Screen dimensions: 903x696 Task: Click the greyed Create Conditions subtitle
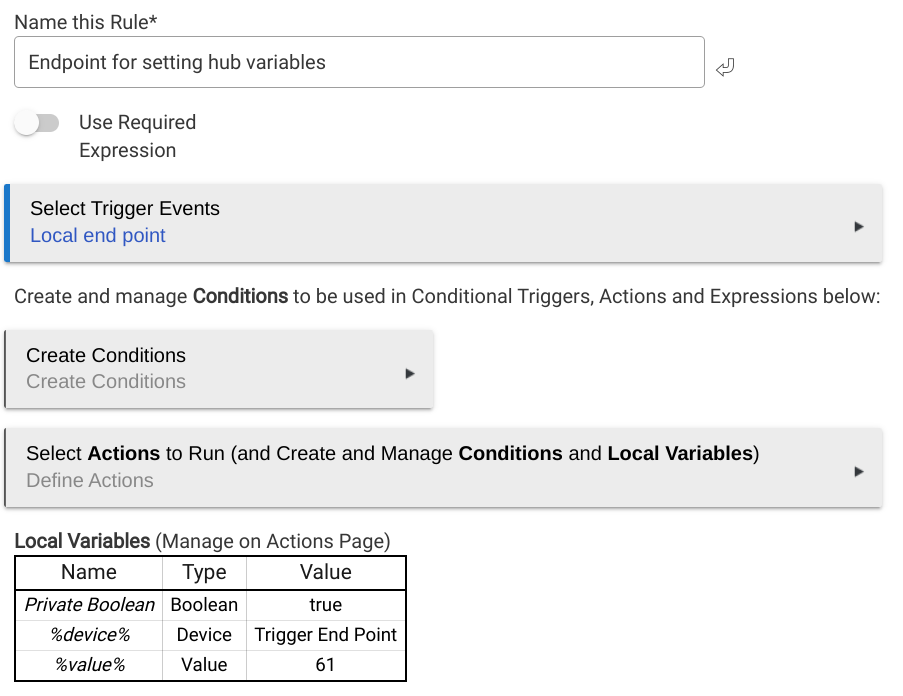106,382
